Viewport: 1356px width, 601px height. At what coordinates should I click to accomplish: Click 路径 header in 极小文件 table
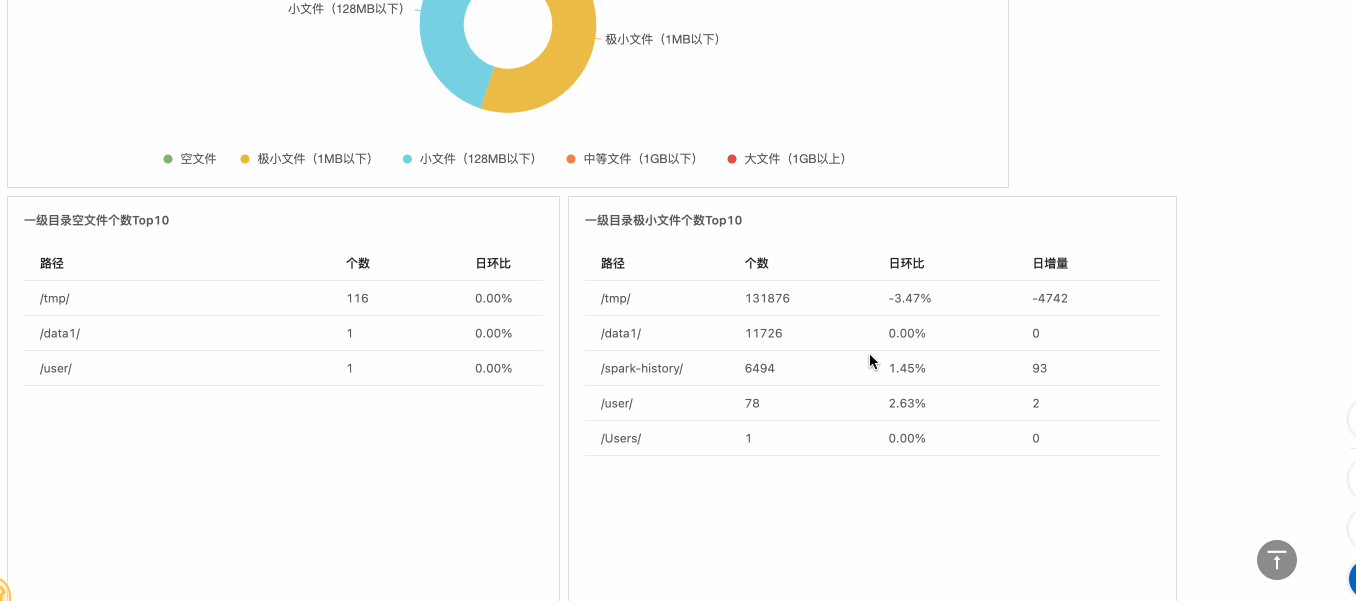click(x=613, y=263)
